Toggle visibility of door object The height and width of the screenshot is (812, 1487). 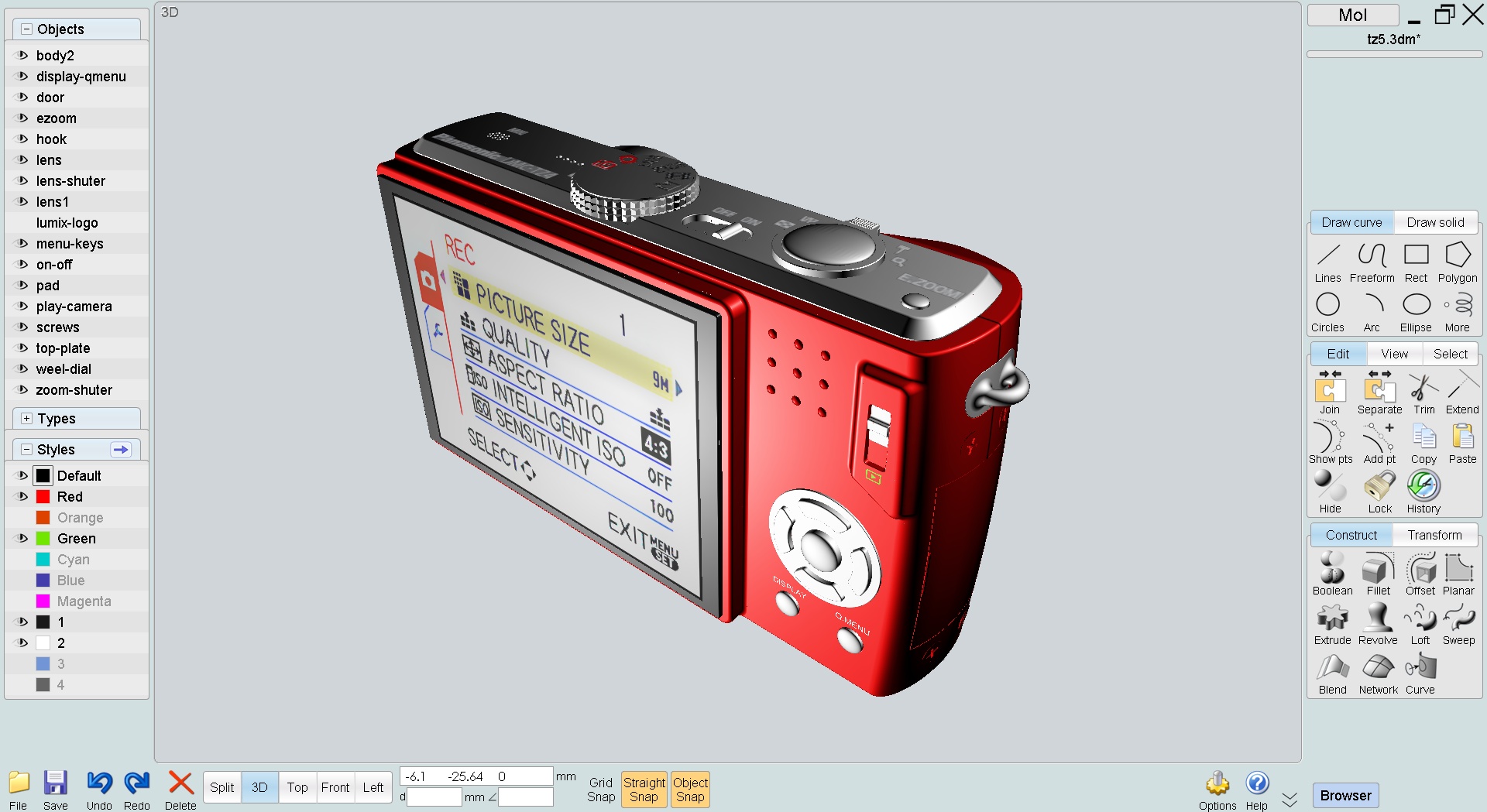coord(22,97)
